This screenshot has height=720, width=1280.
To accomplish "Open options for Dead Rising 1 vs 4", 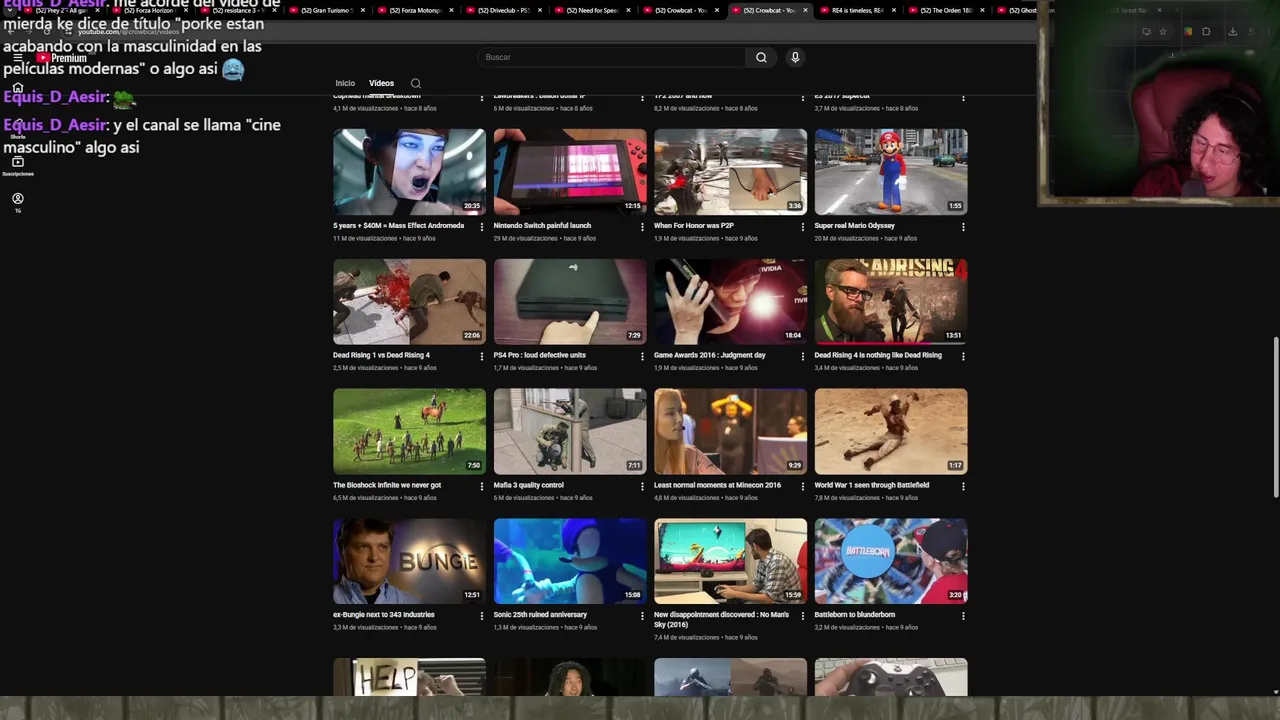I will click(x=482, y=356).
